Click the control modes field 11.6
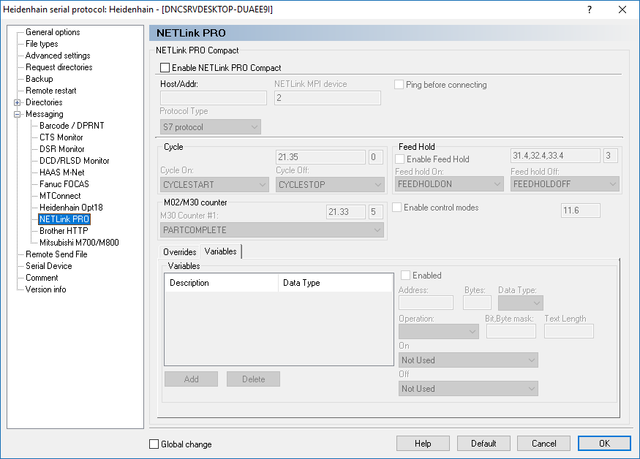Image resolution: width=640 pixels, height=459 pixels. tap(580, 211)
